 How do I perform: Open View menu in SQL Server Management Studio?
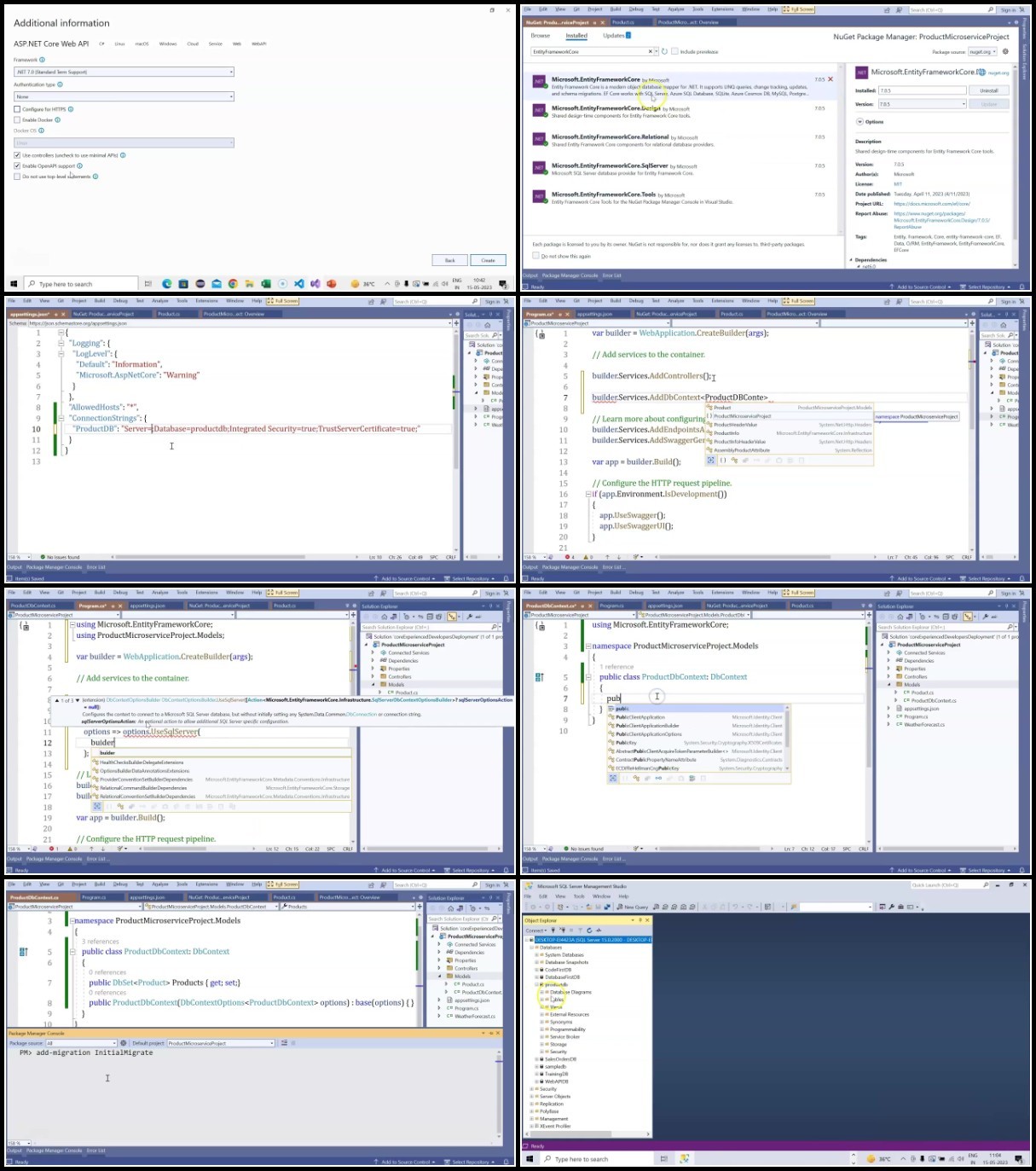pyautogui.click(x=560, y=896)
